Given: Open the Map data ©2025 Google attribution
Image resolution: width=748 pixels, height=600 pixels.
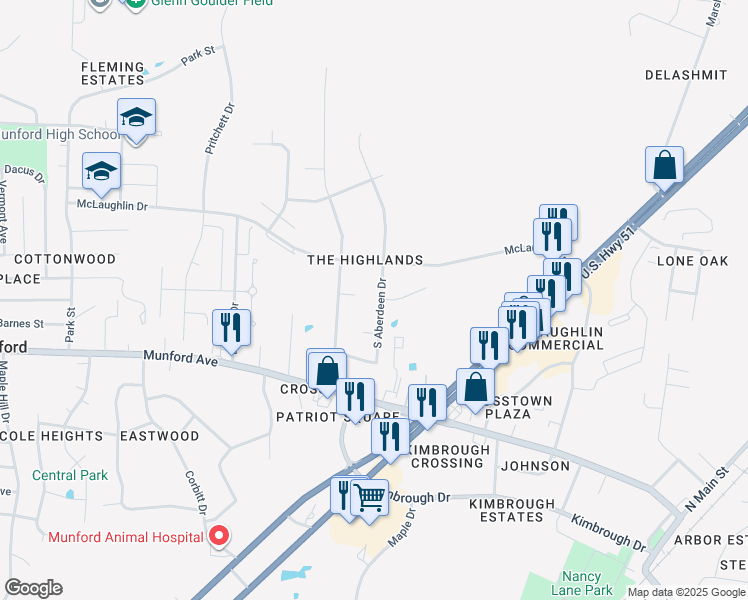Looking at the screenshot, I should (687, 593).
